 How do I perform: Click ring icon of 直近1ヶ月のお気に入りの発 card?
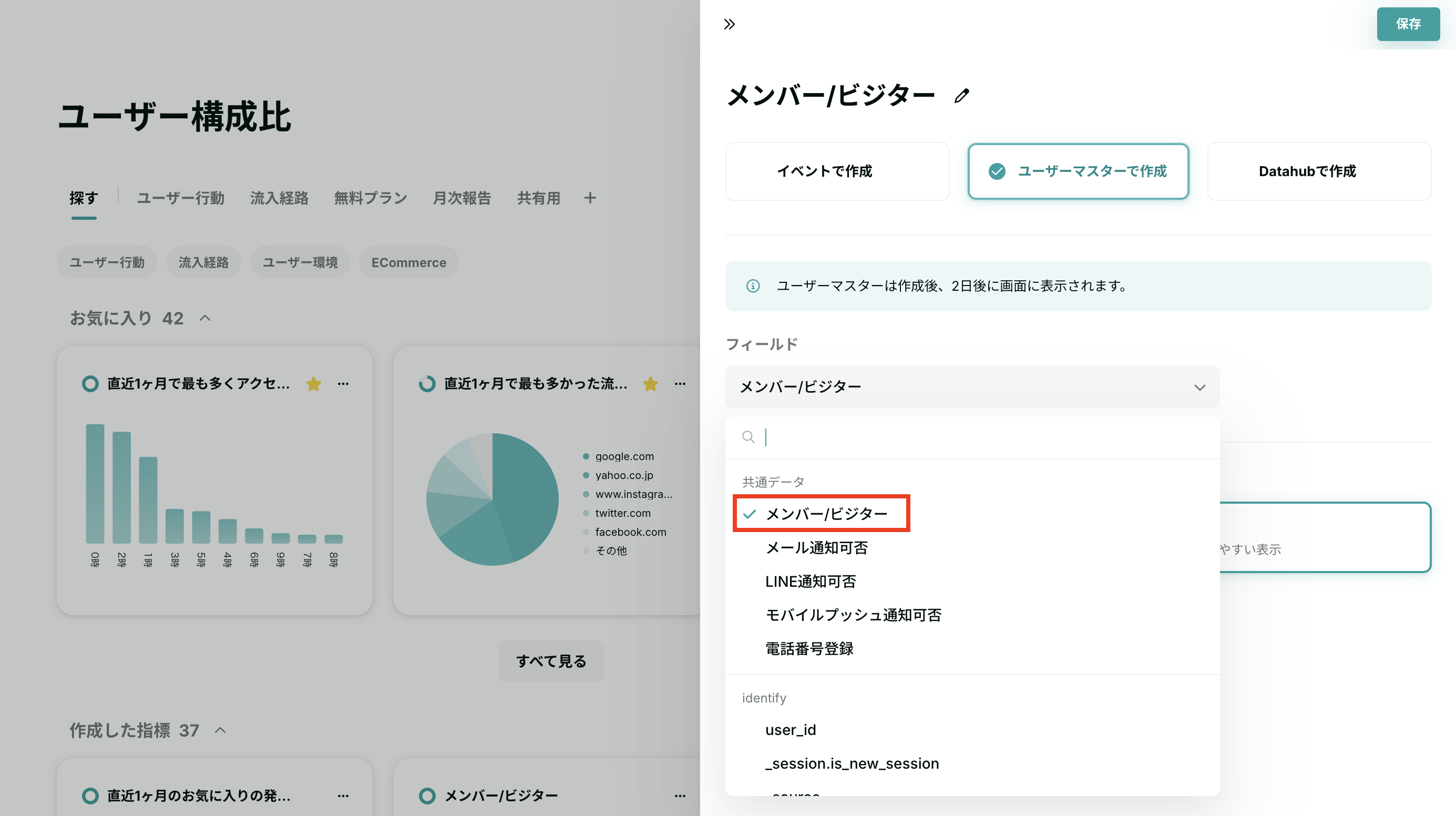click(x=90, y=795)
